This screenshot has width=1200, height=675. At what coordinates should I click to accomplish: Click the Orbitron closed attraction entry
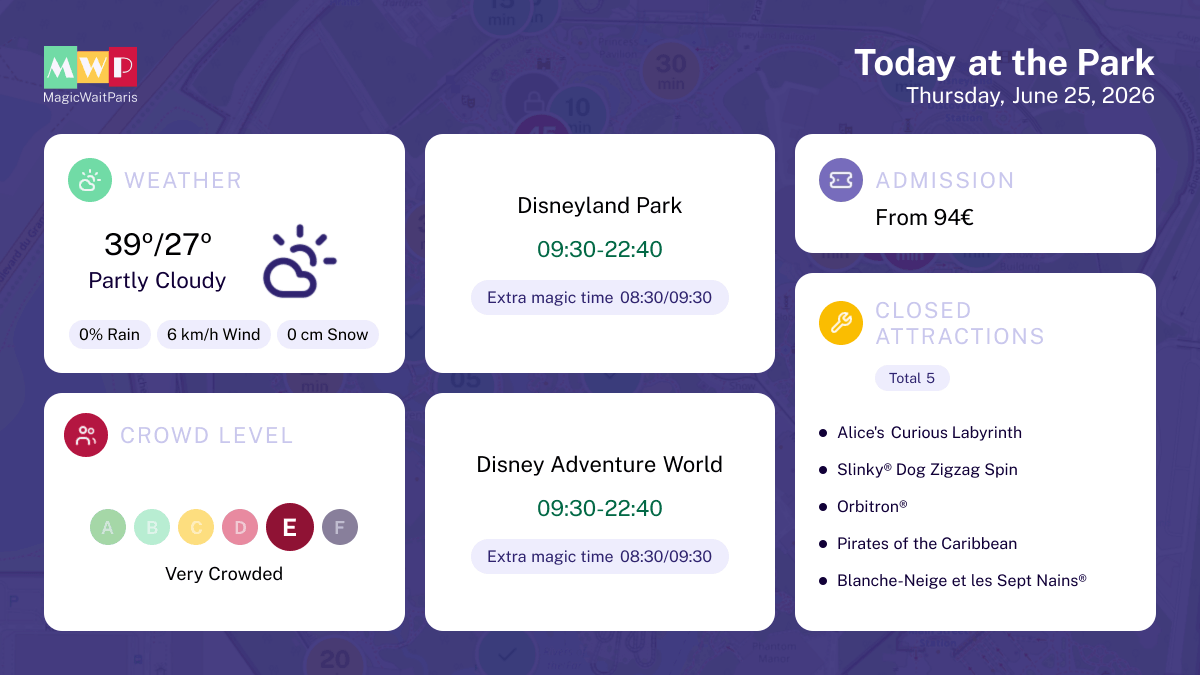[872, 507]
